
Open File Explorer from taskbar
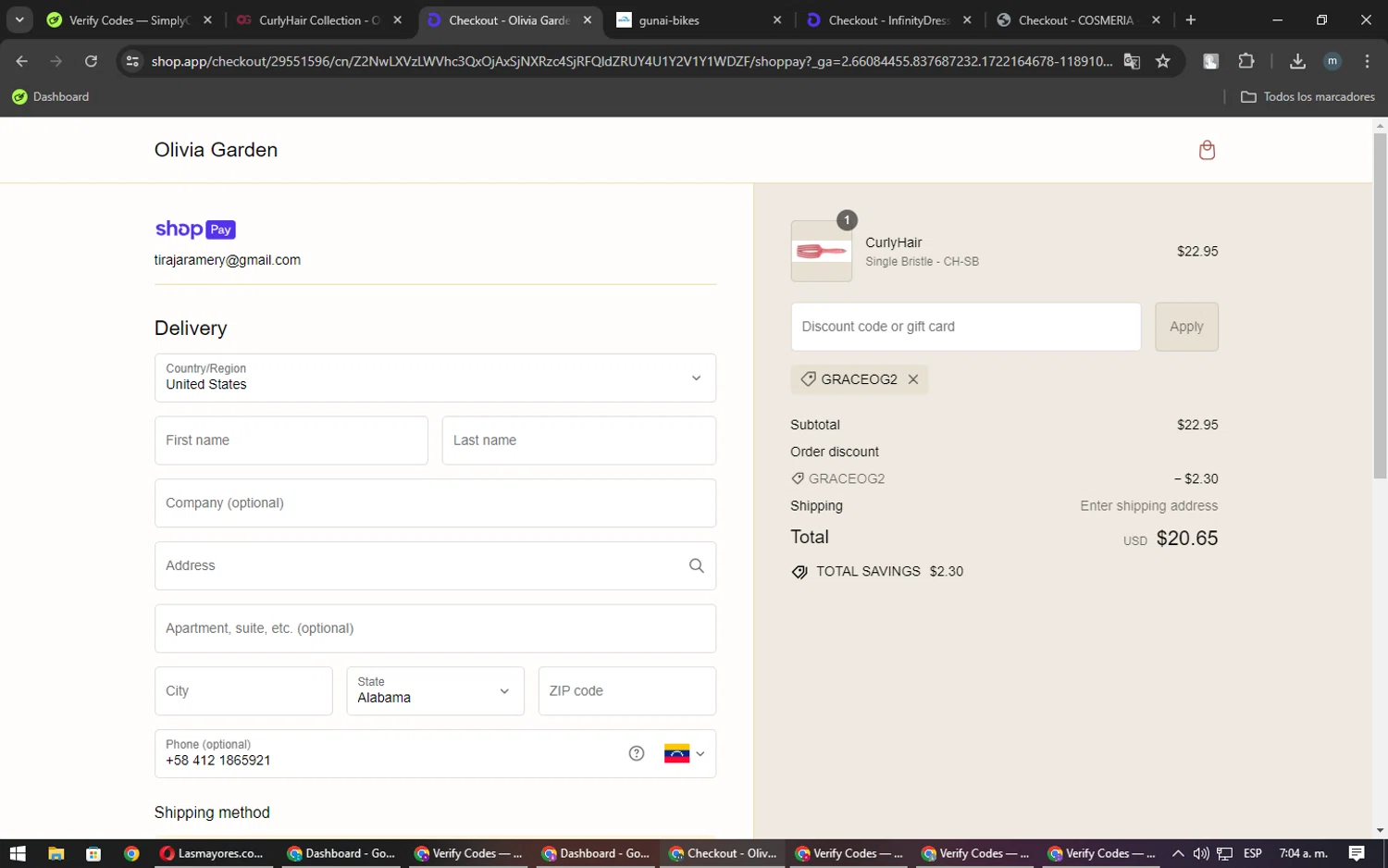coord(56,853)
